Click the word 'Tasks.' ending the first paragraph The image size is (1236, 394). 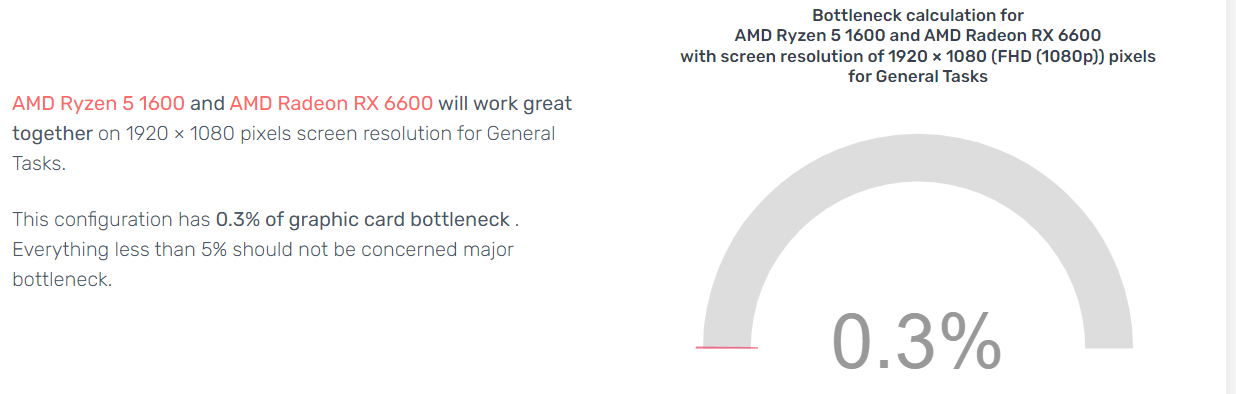(39, 164)
